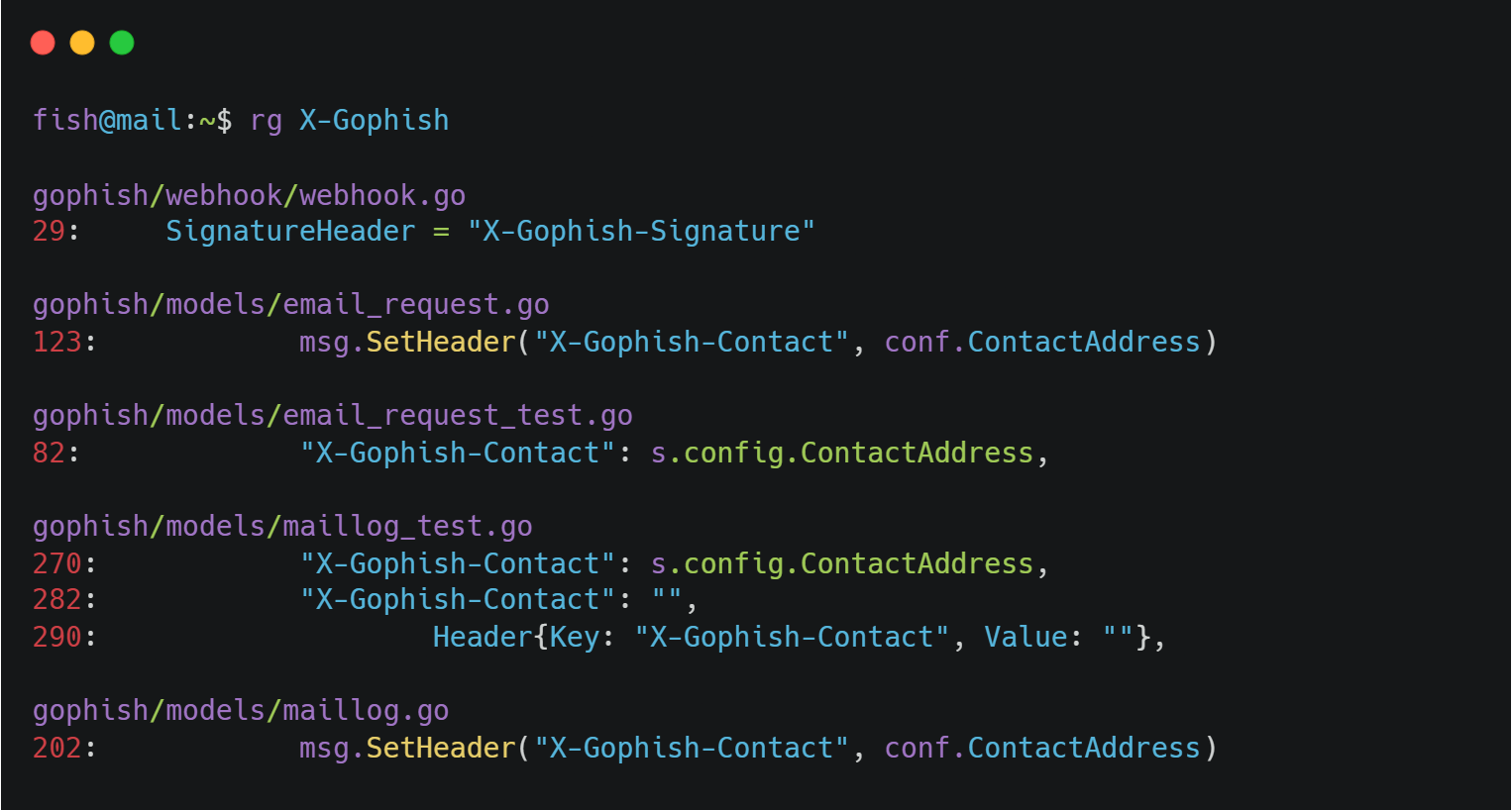Select line number 282 match

(x=56, y=599)
